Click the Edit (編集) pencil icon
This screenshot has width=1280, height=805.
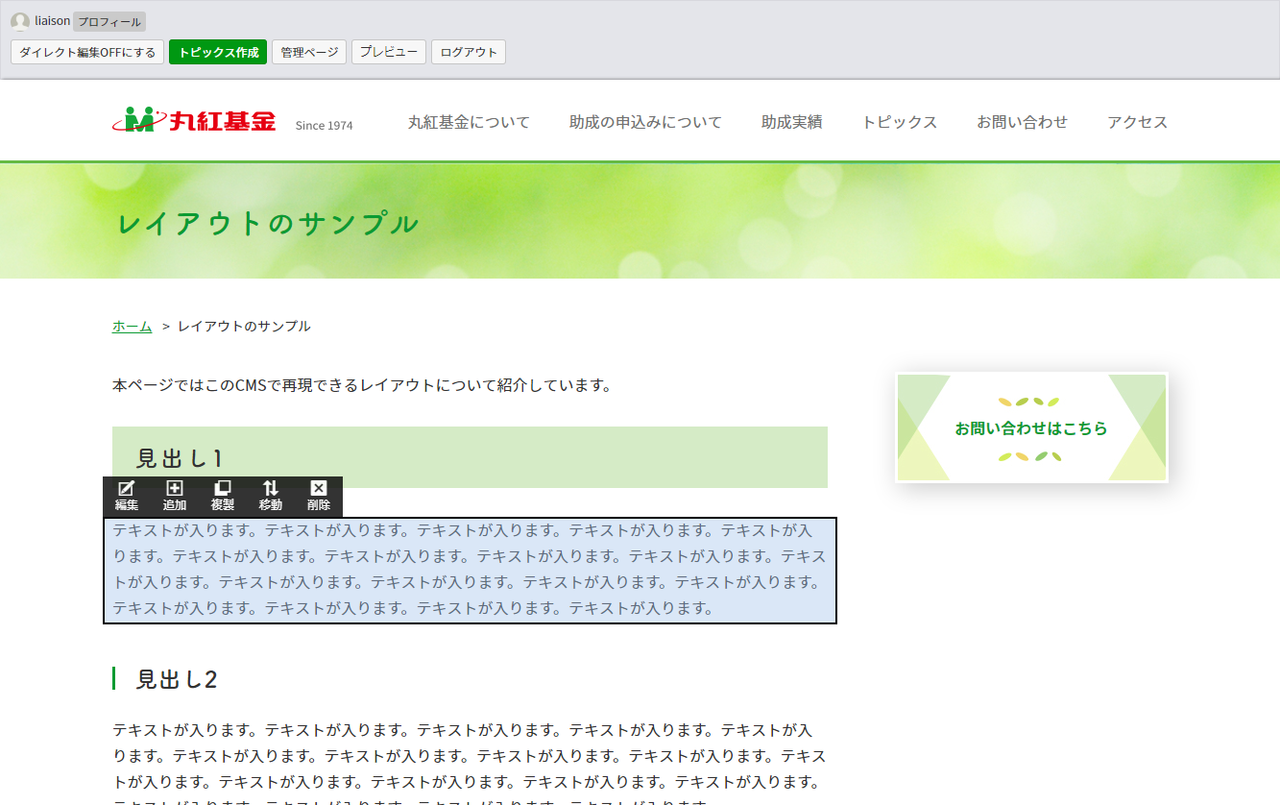[126, 489]
